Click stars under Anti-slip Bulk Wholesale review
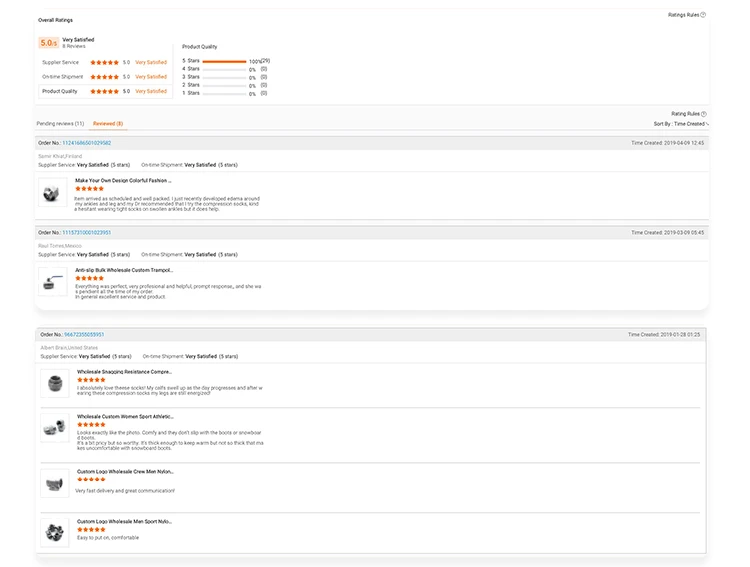The image size is (750, 567). click(x=89, y=278)
